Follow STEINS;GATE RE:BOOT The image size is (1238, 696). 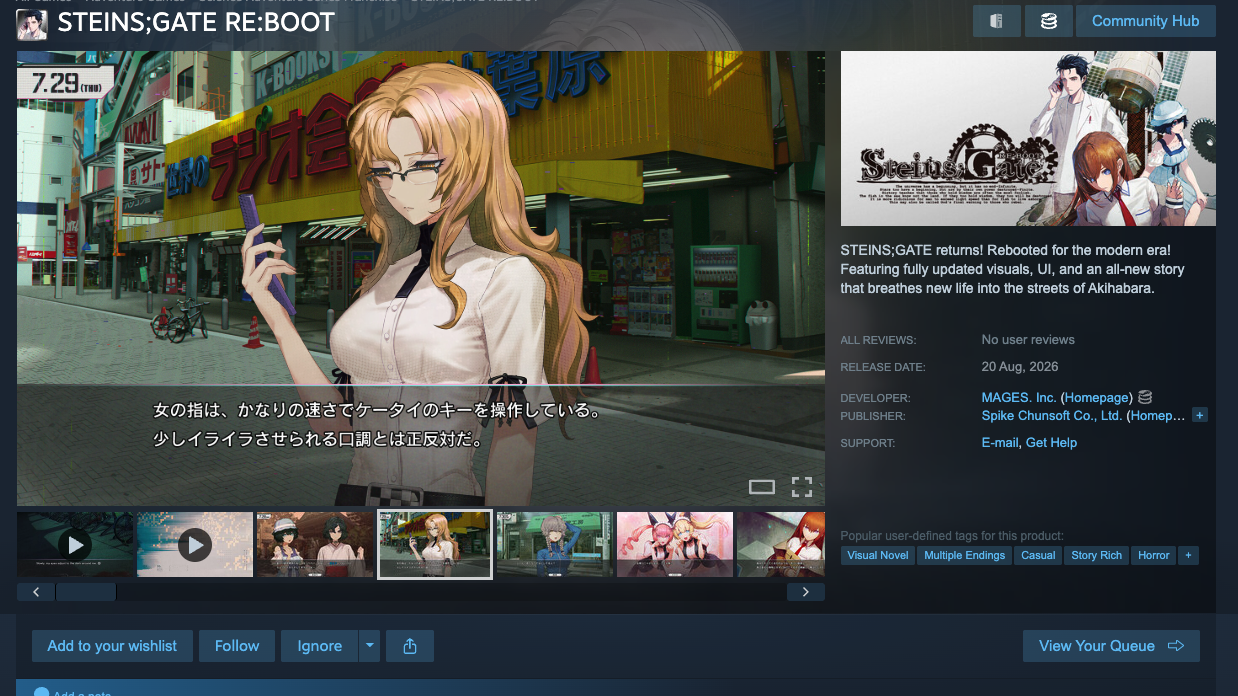[x=237, y=646]
